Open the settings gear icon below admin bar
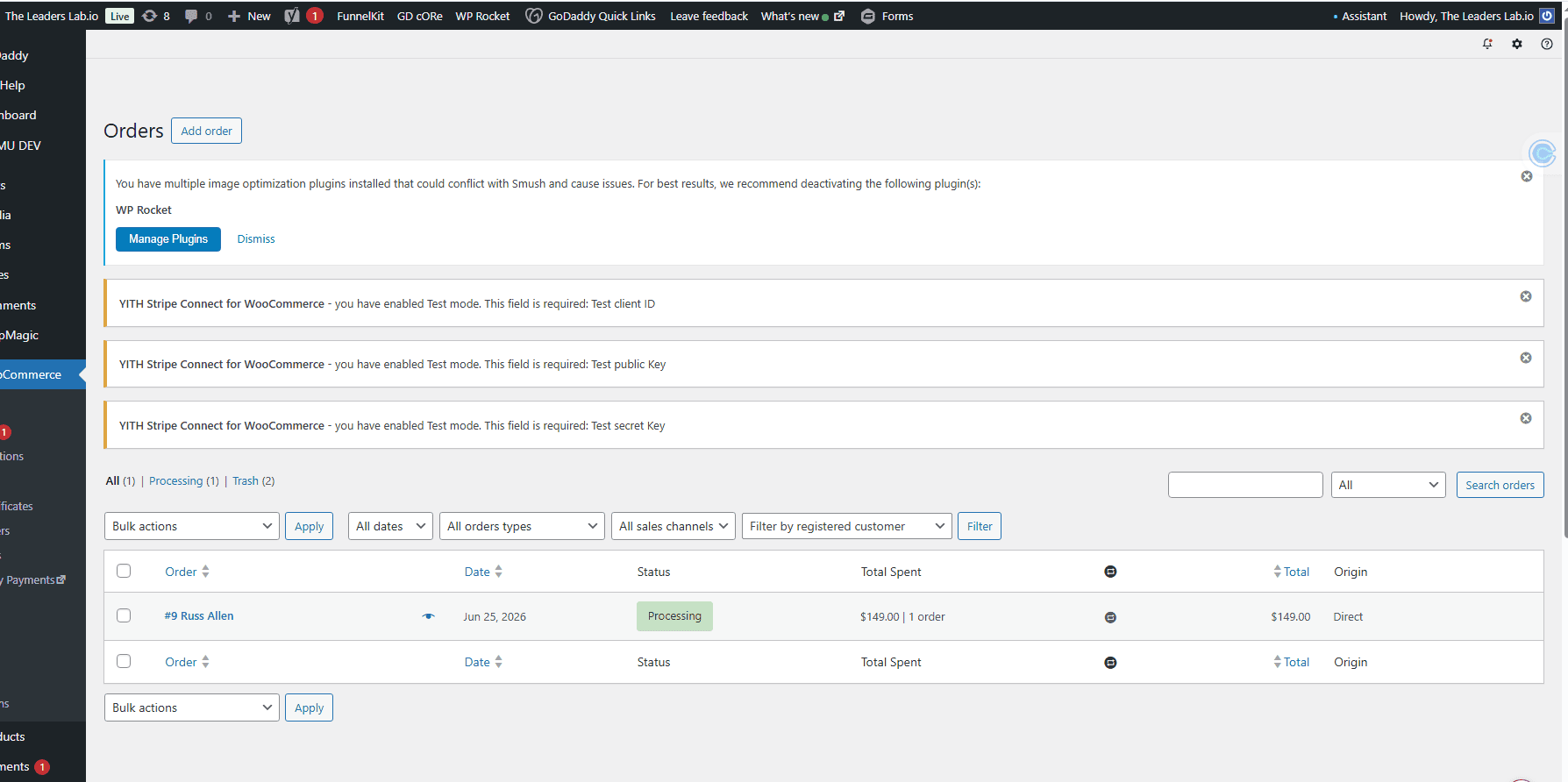The image size is (1568, 782). (x=1517, y=44)
